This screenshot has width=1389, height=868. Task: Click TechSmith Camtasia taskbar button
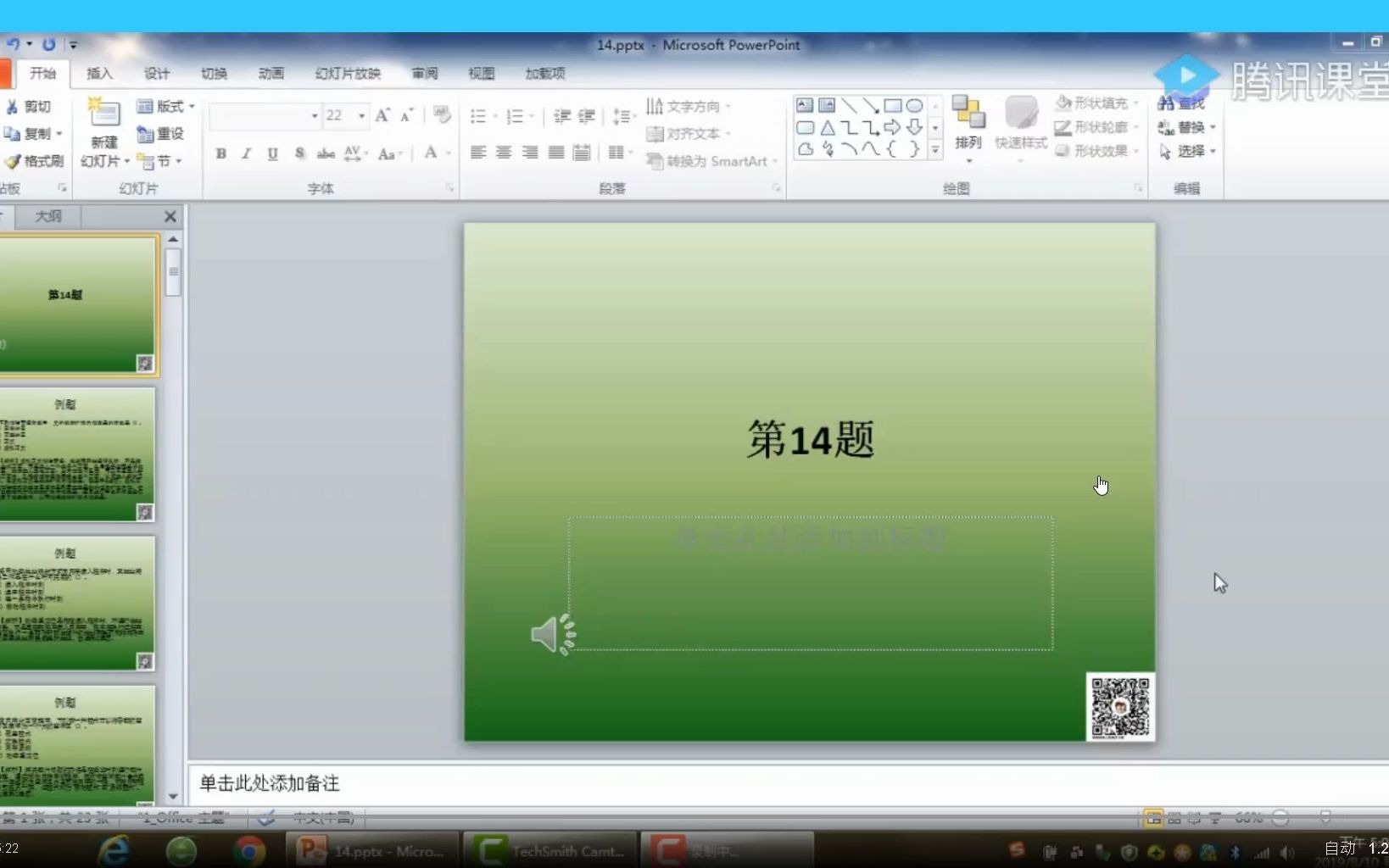550,850
